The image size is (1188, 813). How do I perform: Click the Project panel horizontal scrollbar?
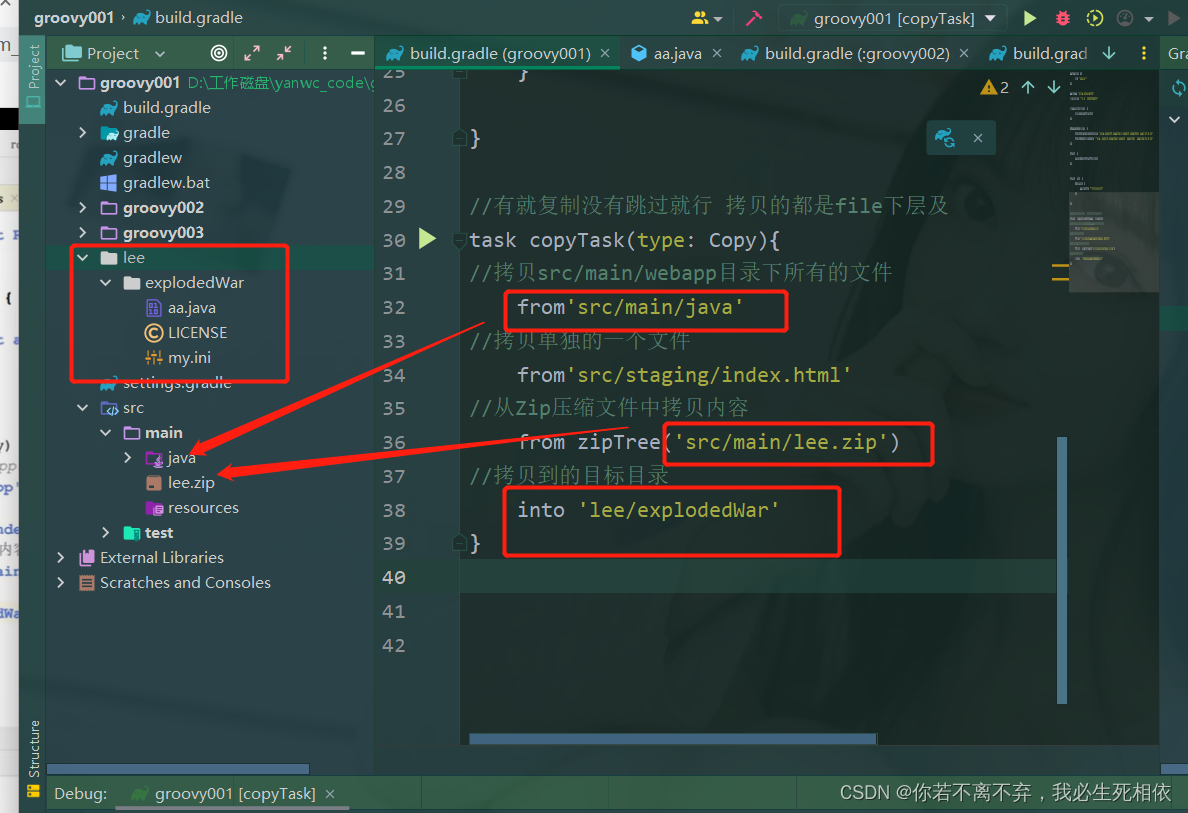tap(178, 768)
